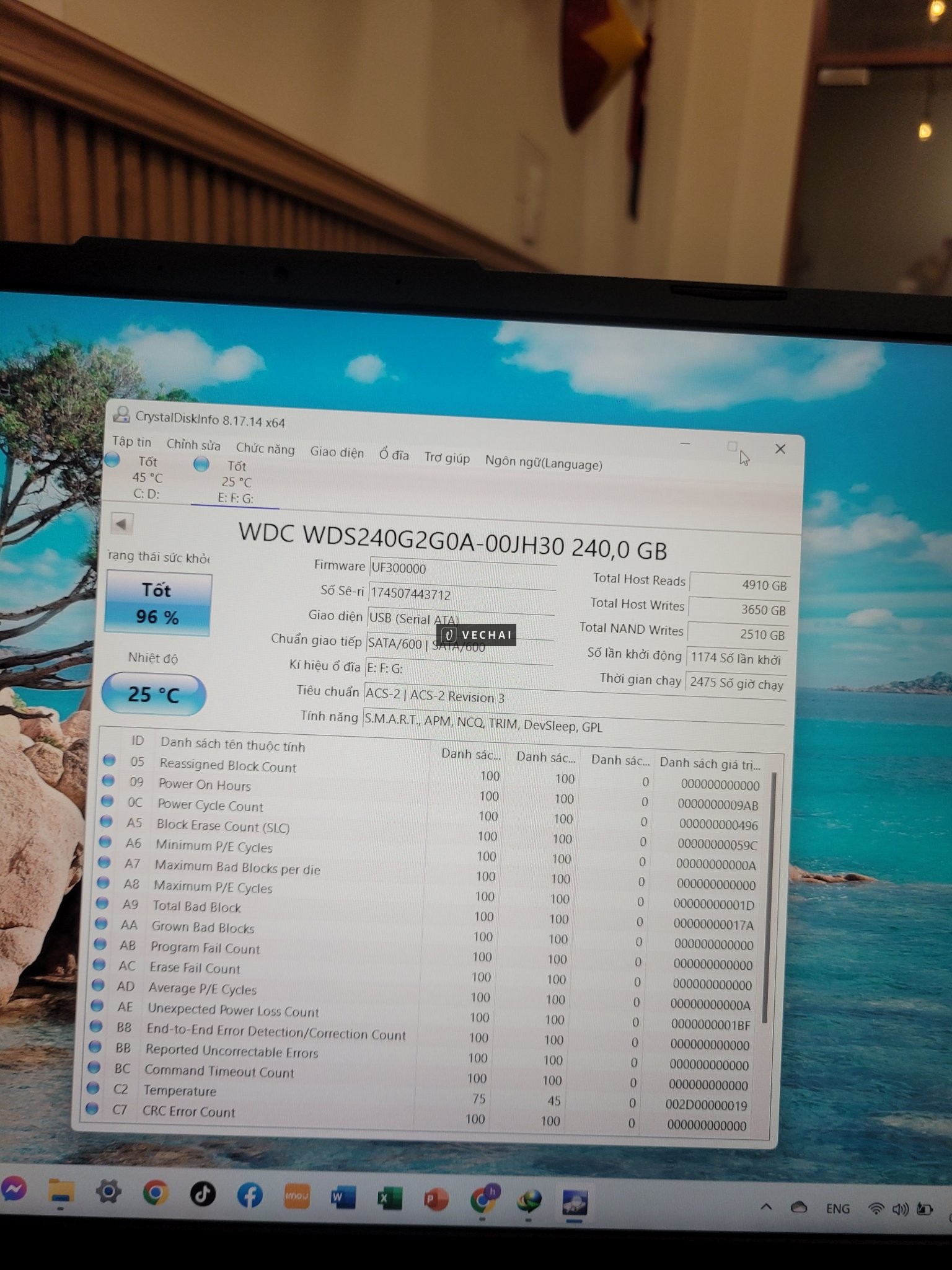Open the imou app from the taskbar

(x=296, y=1196)
